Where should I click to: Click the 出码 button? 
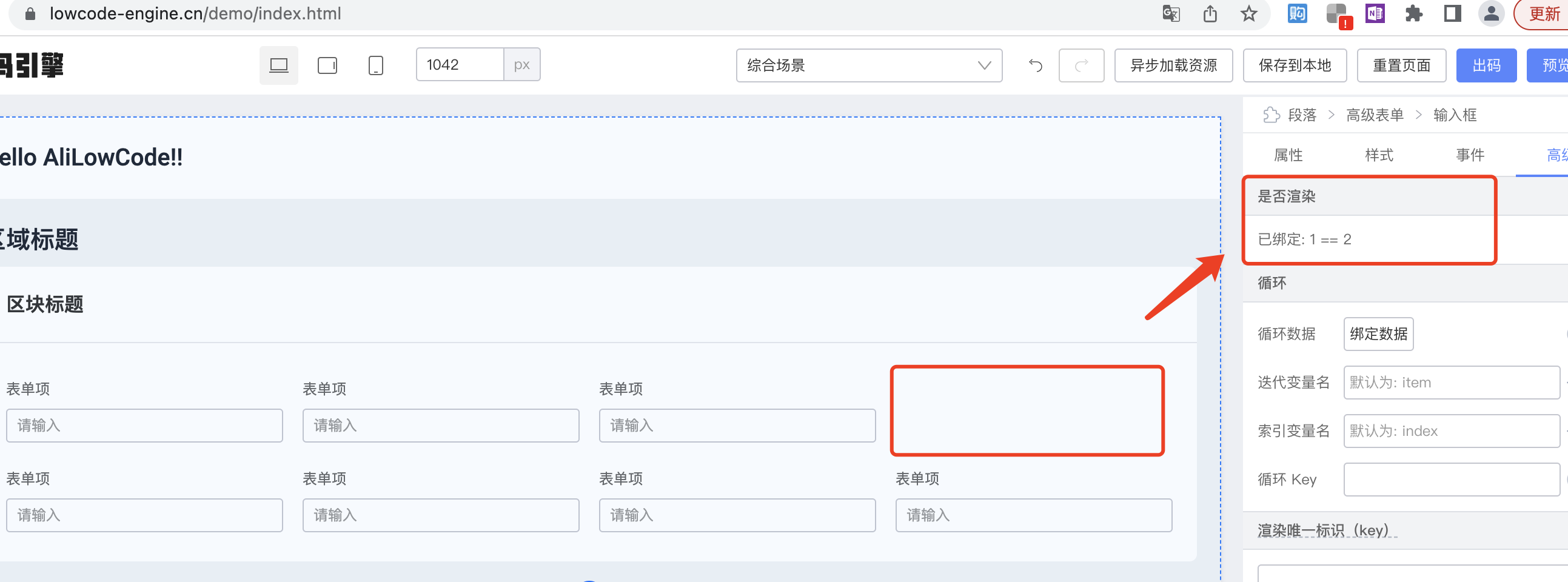click(1486, 65)
